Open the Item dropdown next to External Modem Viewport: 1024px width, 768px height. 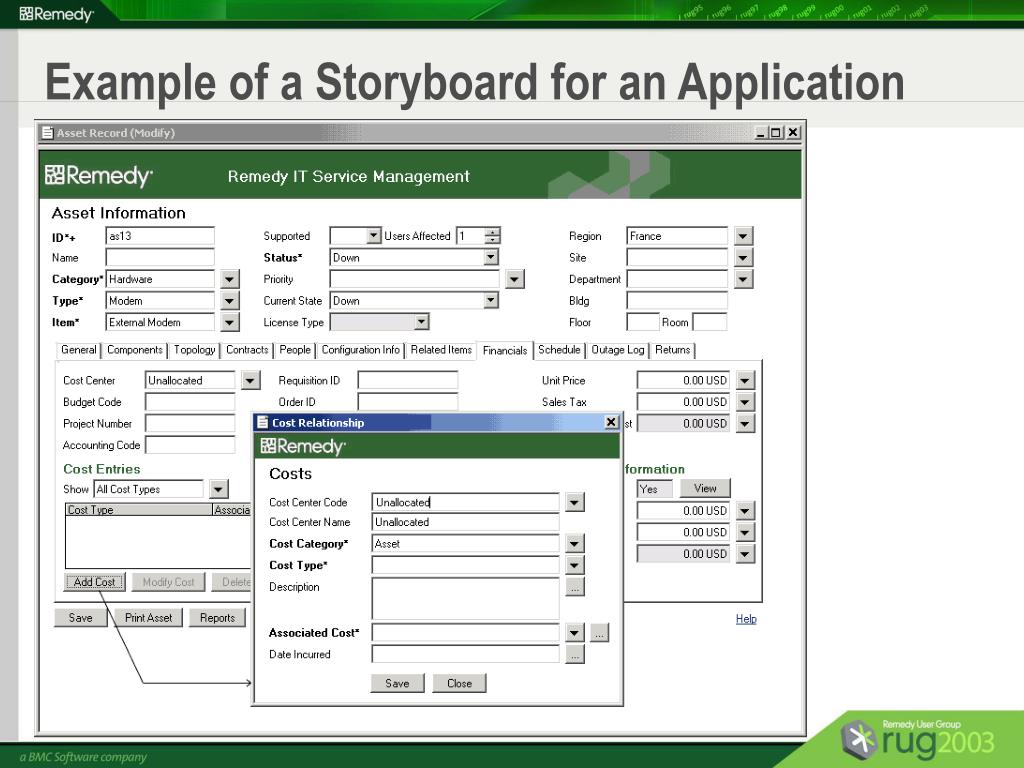coord(229,323)
